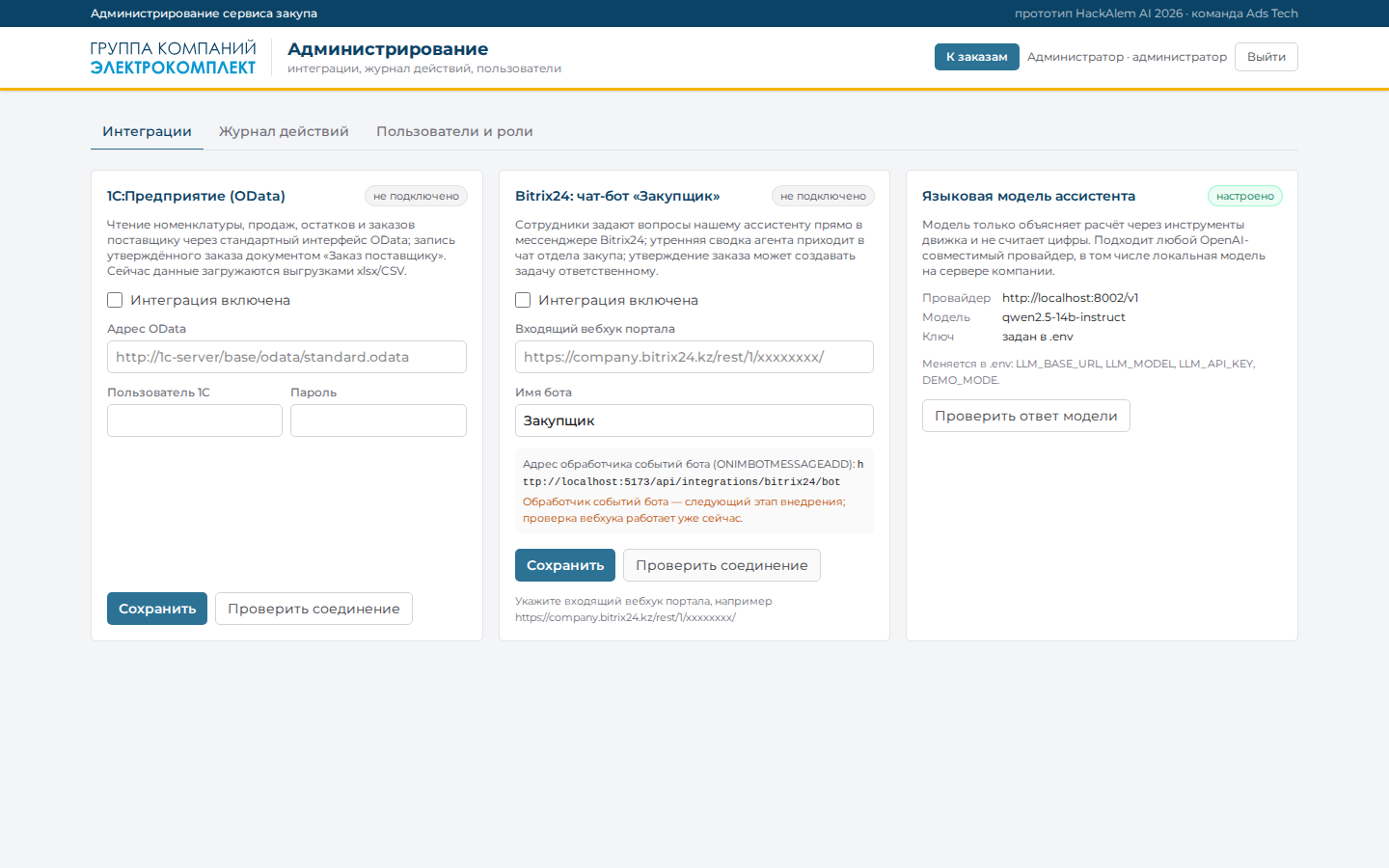Save the 1С:Предприятие integration settings
1389x868 pixels.
click(x=157, y=609)
